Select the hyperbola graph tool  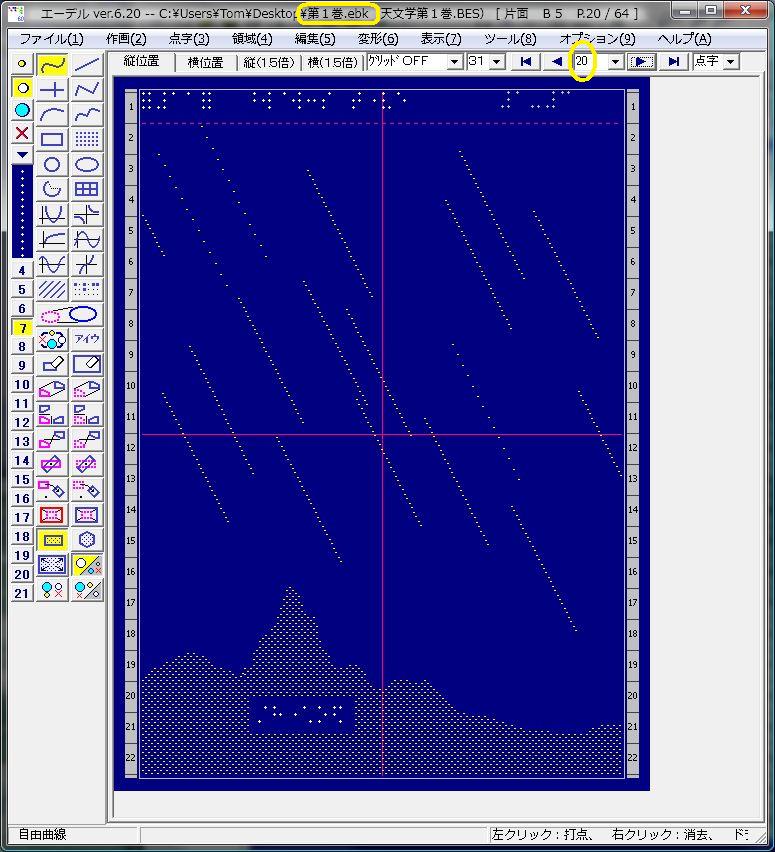87,215
